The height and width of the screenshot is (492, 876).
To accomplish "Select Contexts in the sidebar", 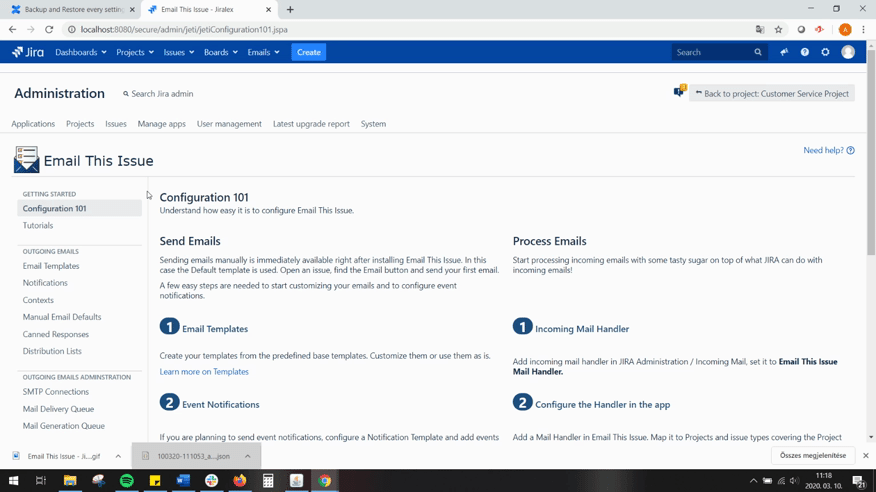I will 38,300.
